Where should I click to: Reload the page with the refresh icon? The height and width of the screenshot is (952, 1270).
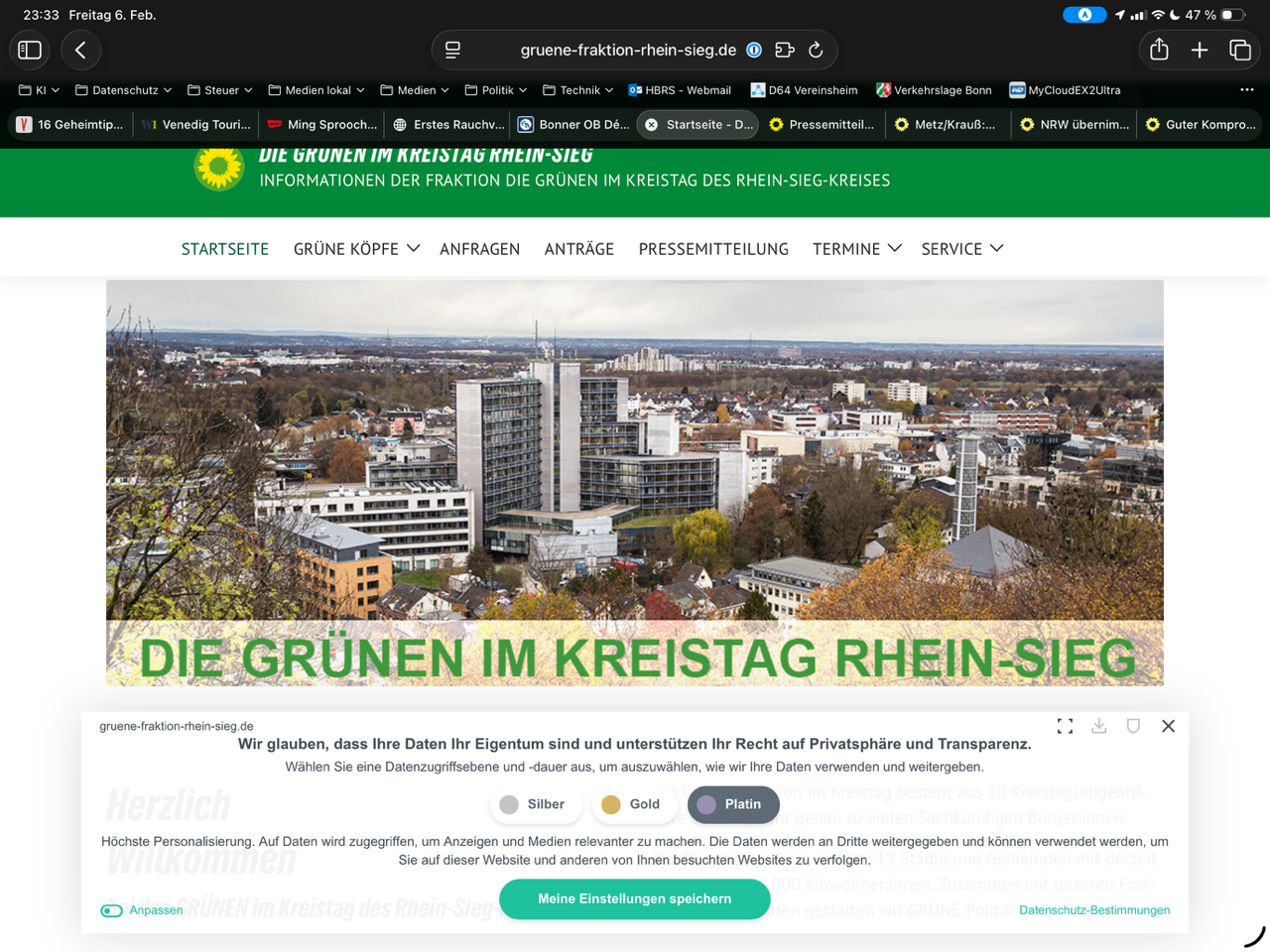pos(816,50)
